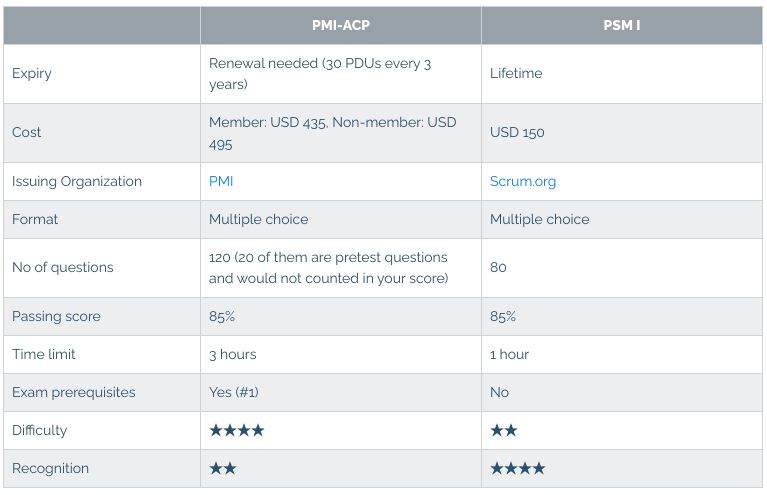Select the Cost row label
767x495 pixels.
pos(27,132)
